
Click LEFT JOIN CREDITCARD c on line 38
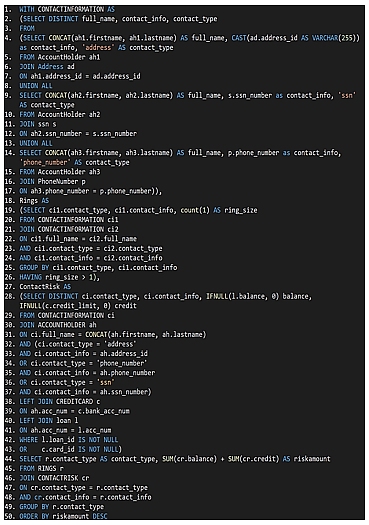tap(60, 401)
